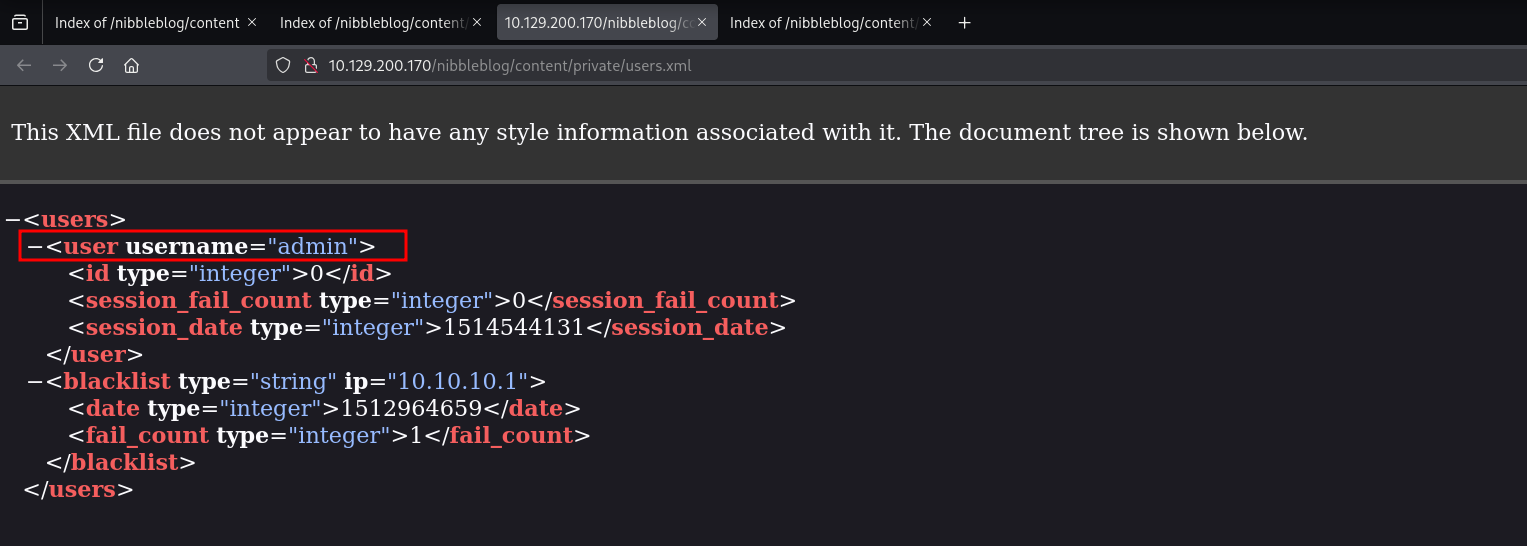Switch to the last Index of tab

[x=820, y=23]
